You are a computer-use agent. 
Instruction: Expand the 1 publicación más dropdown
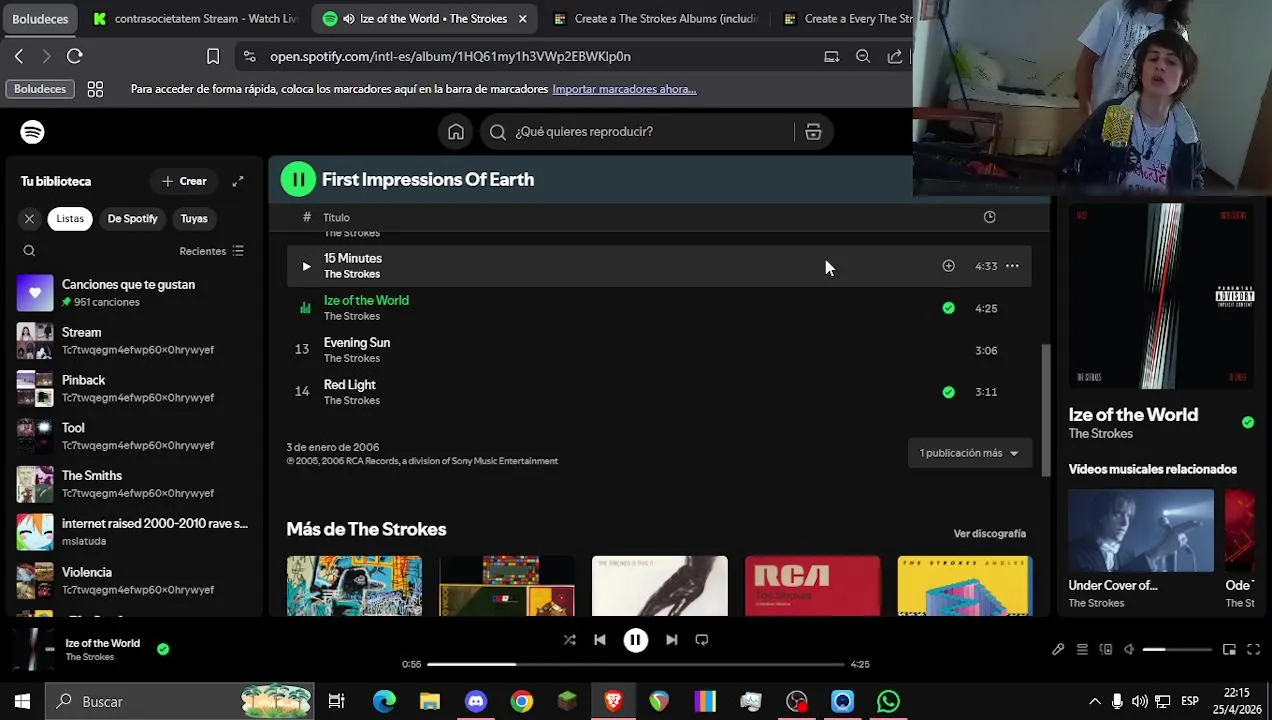tap(969, 453)
